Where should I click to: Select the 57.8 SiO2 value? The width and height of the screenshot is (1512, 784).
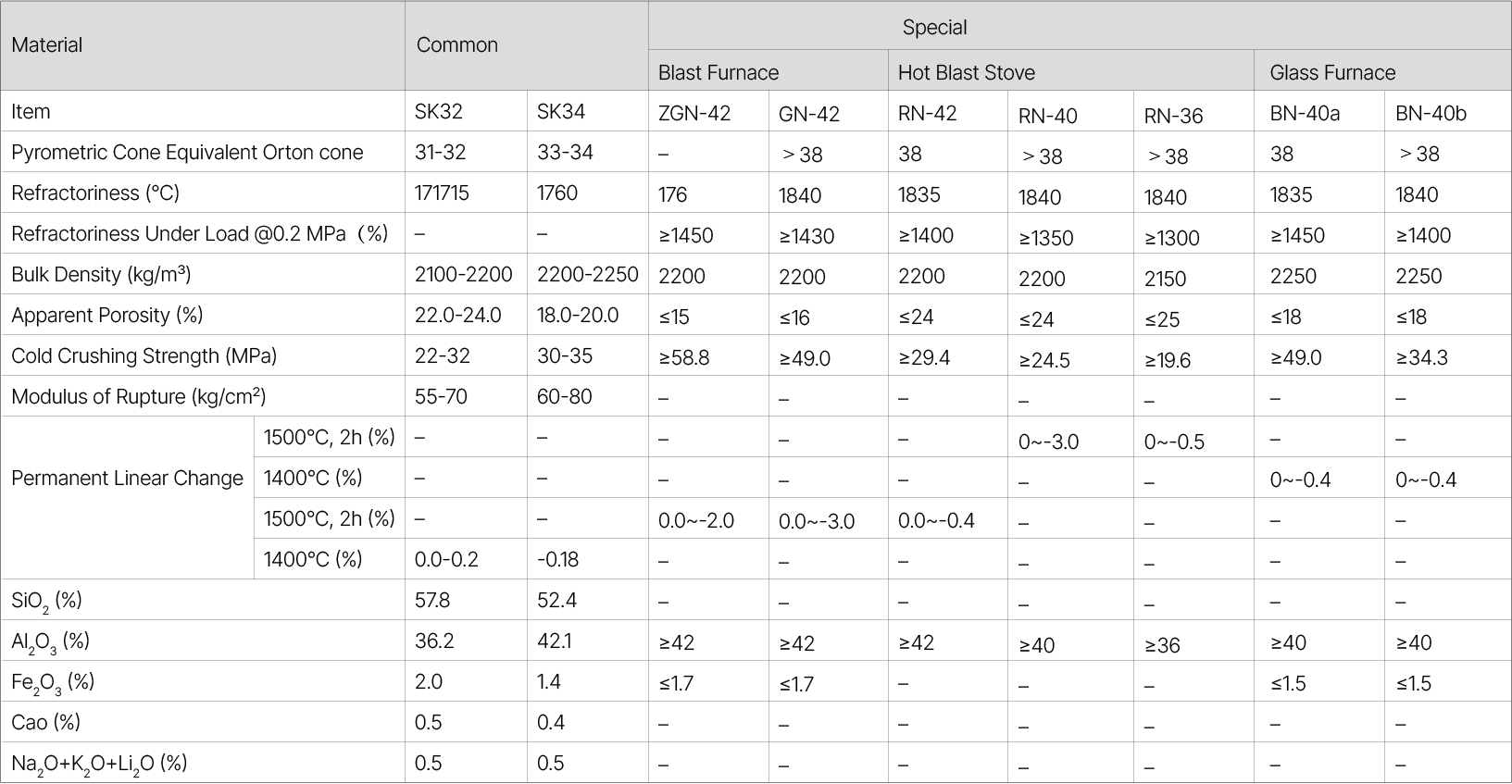432,601
